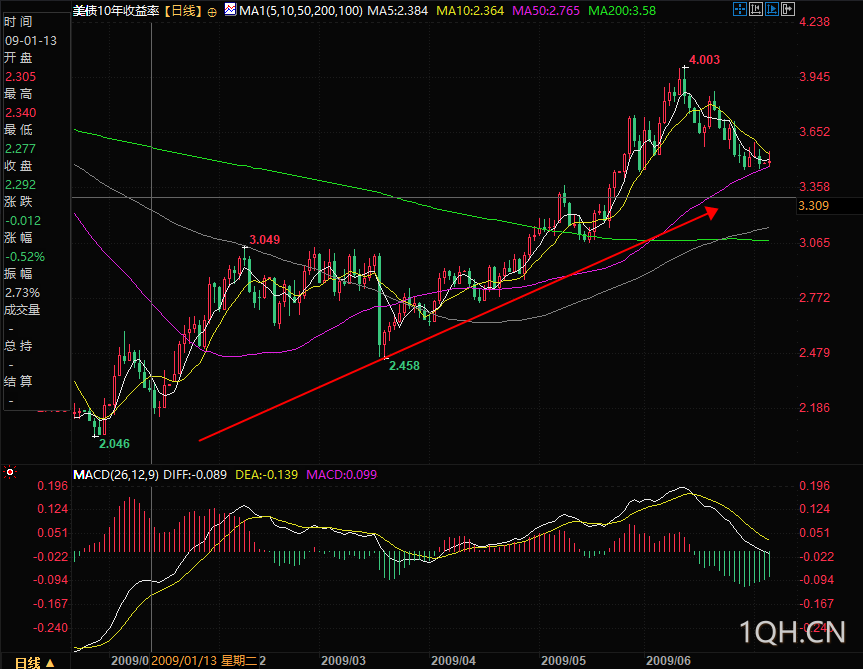Image resolution: width=863 pixels, height=669 pixels.
Task: Click the MA indicator chart icon
Action: point(230,10)
